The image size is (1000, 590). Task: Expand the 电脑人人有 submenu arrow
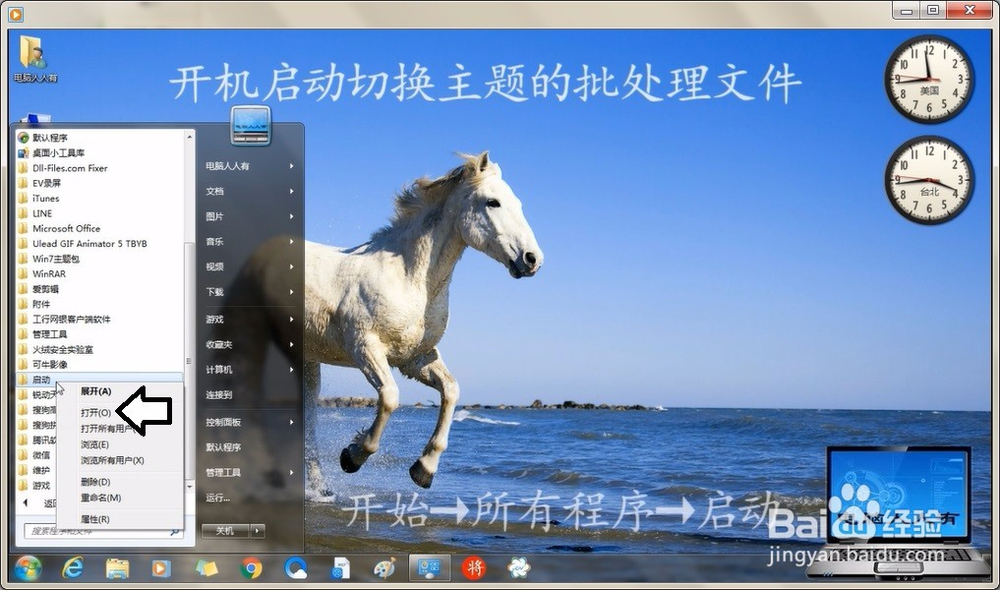point(291,166)
